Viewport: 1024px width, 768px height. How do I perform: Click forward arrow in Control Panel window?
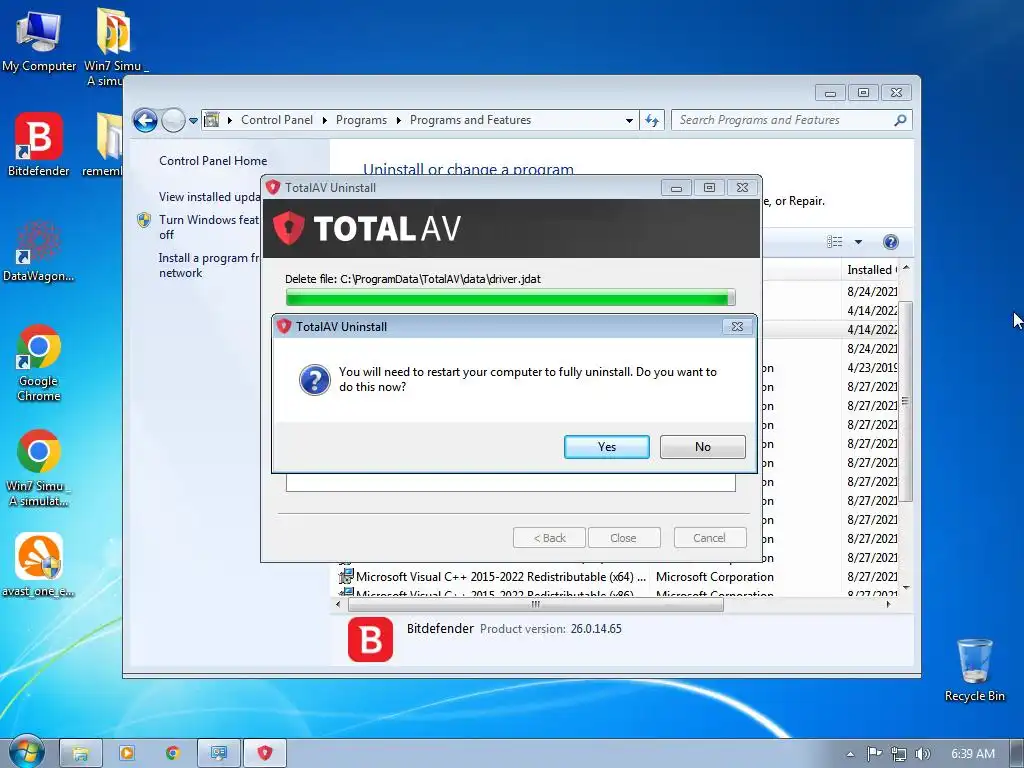(x=173, y=120)
